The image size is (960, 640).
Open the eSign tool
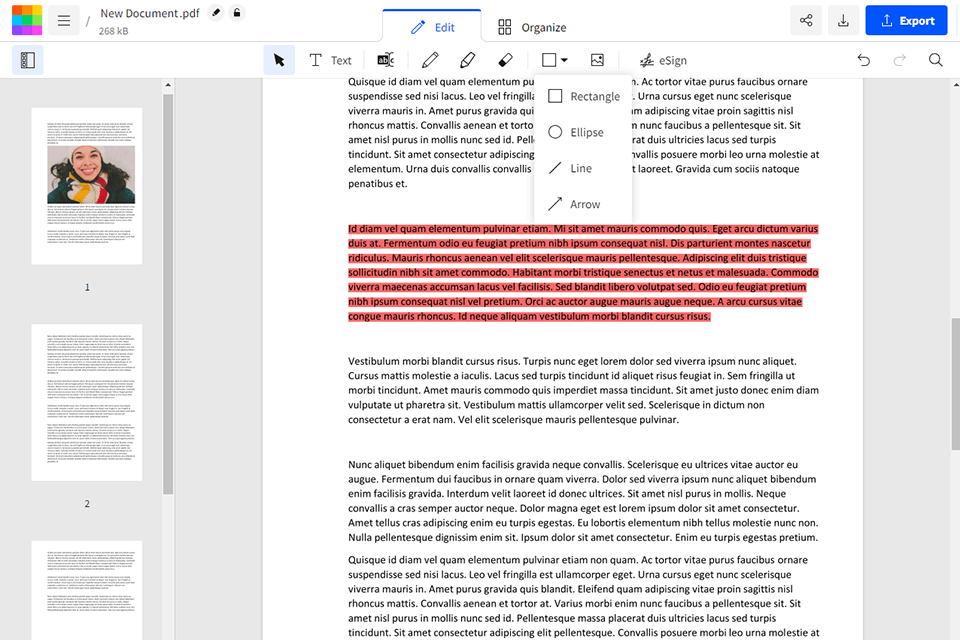(x=663, y=60)
